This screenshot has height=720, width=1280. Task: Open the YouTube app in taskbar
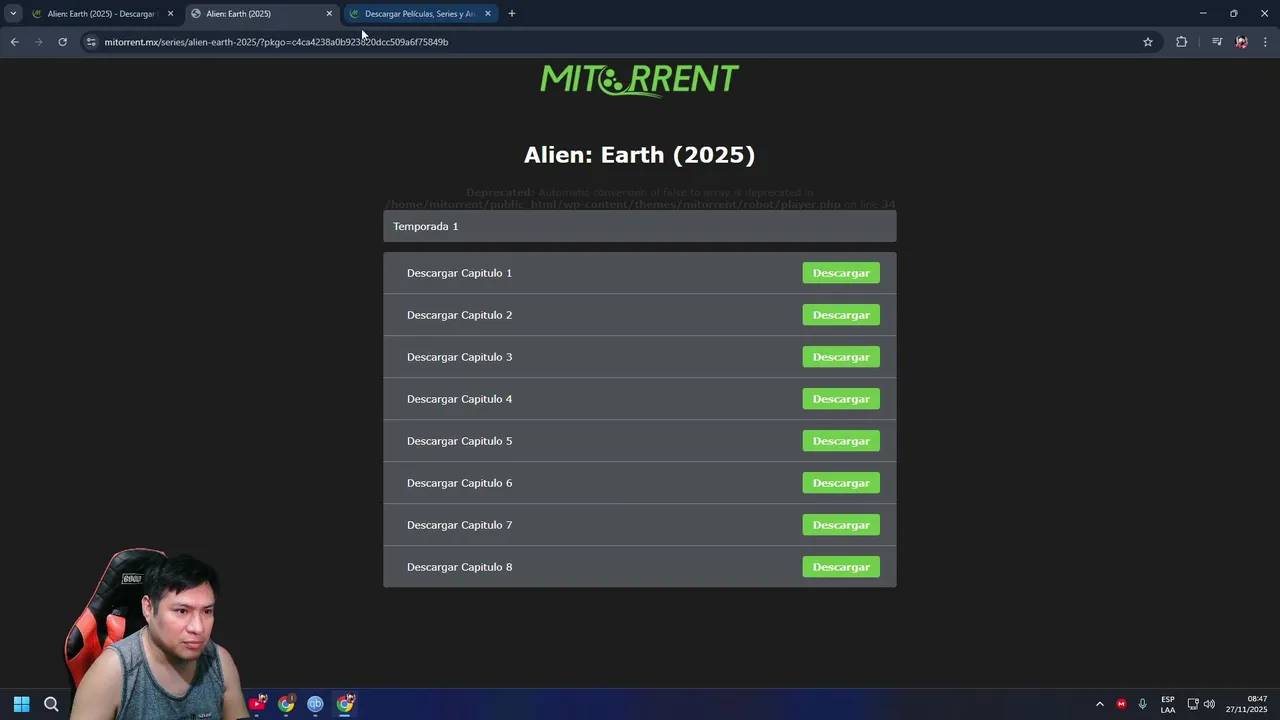257,704
